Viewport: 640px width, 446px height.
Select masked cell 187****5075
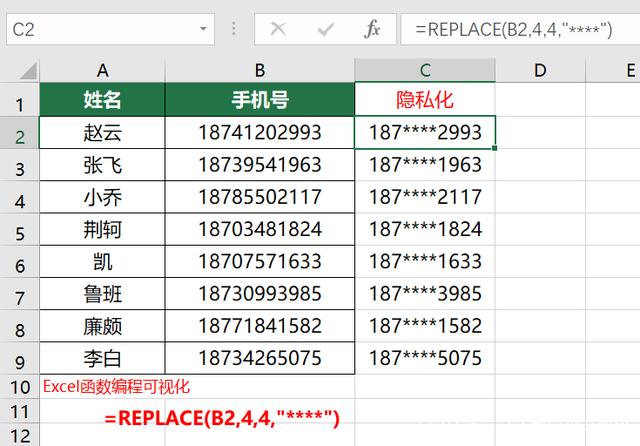pos(425,358)
